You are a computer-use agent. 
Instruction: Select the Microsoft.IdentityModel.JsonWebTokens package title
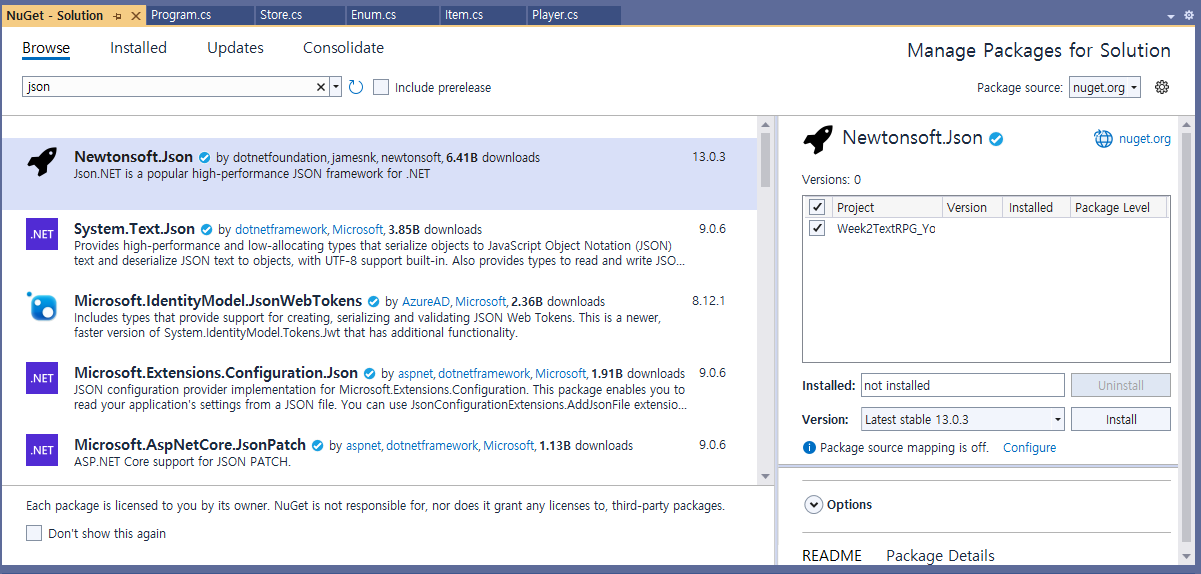click(x=218, y=301)
